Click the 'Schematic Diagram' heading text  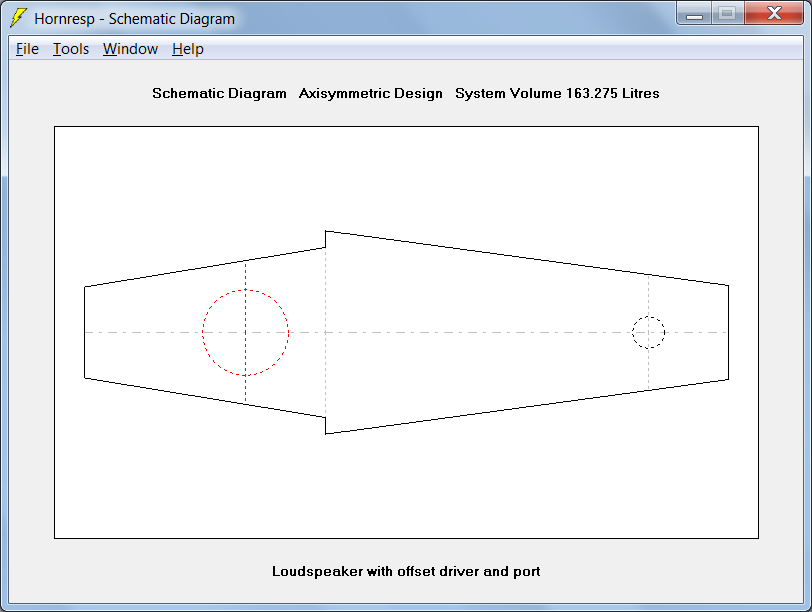coord(219,93)
